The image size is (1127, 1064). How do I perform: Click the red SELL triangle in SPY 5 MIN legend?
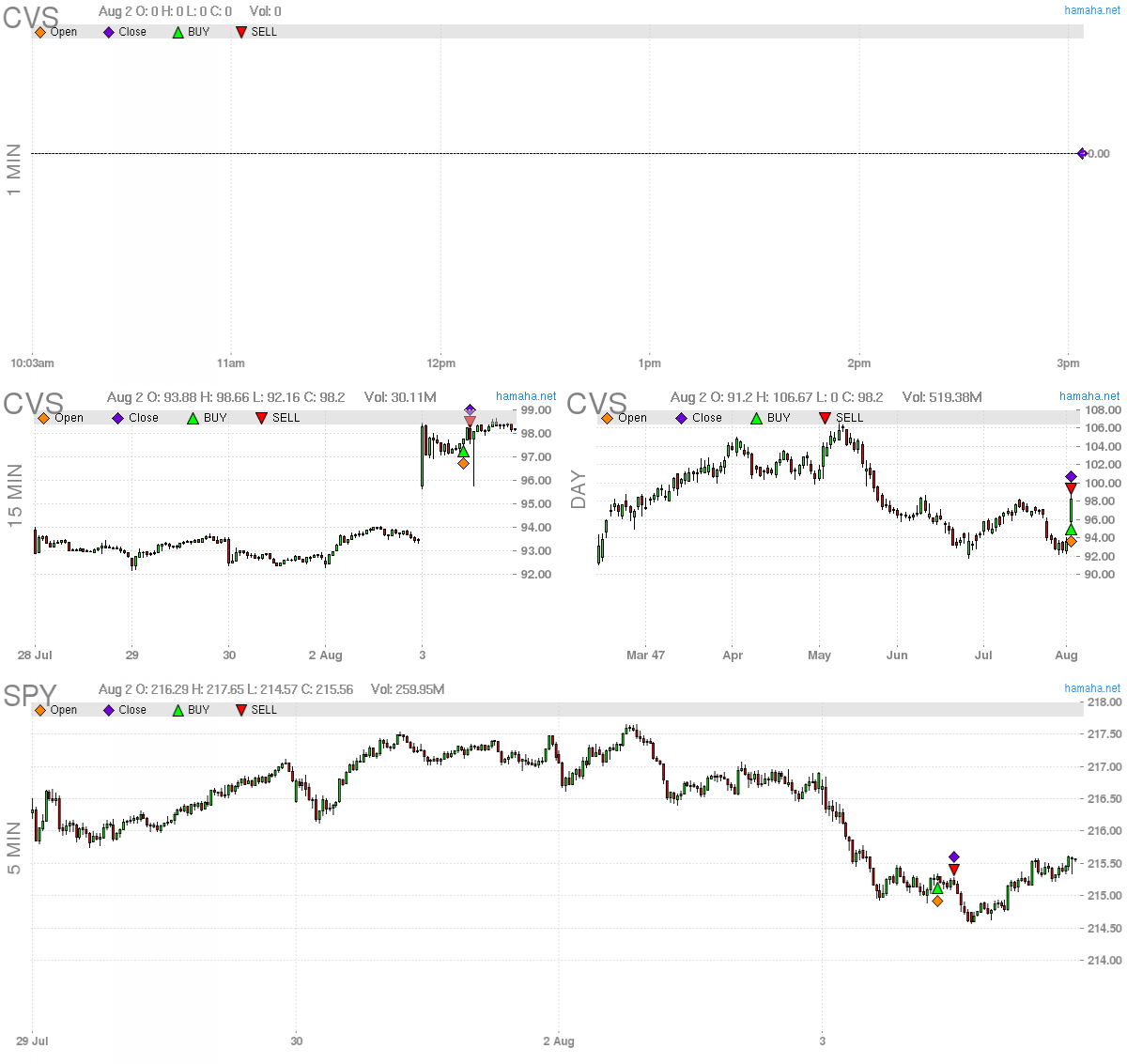pos(241,710)
